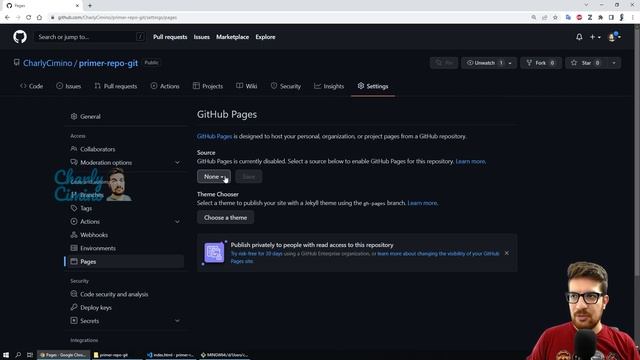Expand the Secrets chevron
Screen dimensions: 640x360
(177, 321)
